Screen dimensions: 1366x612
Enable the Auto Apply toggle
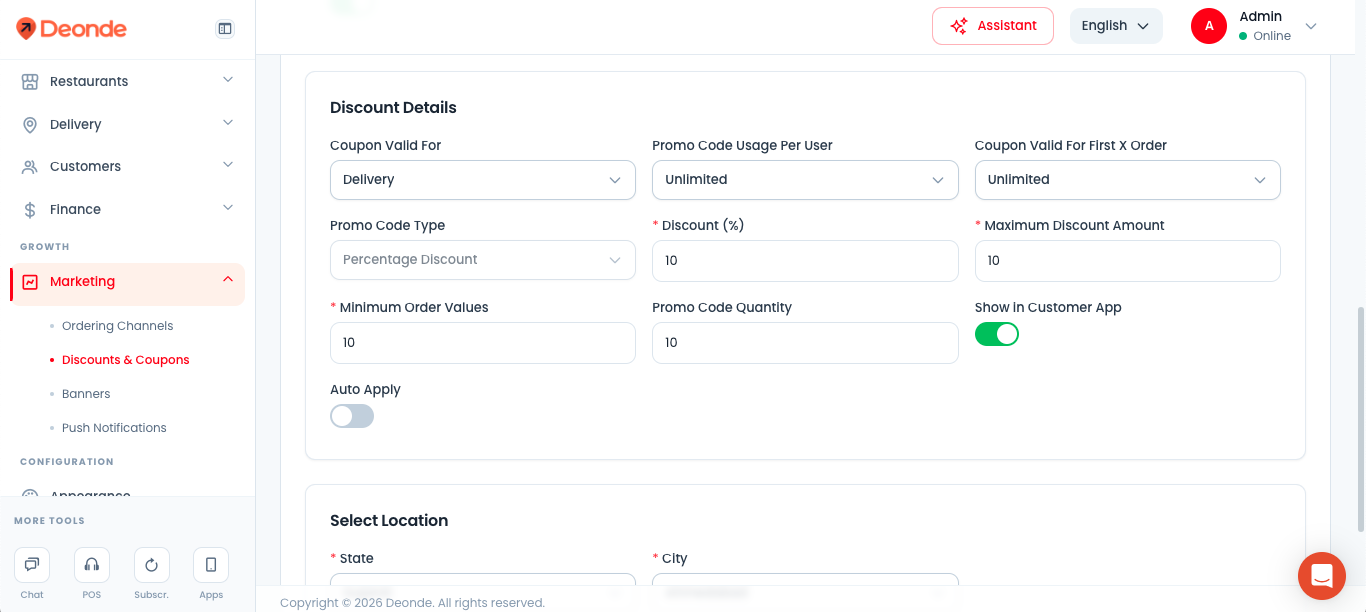[x=352, y=416]
